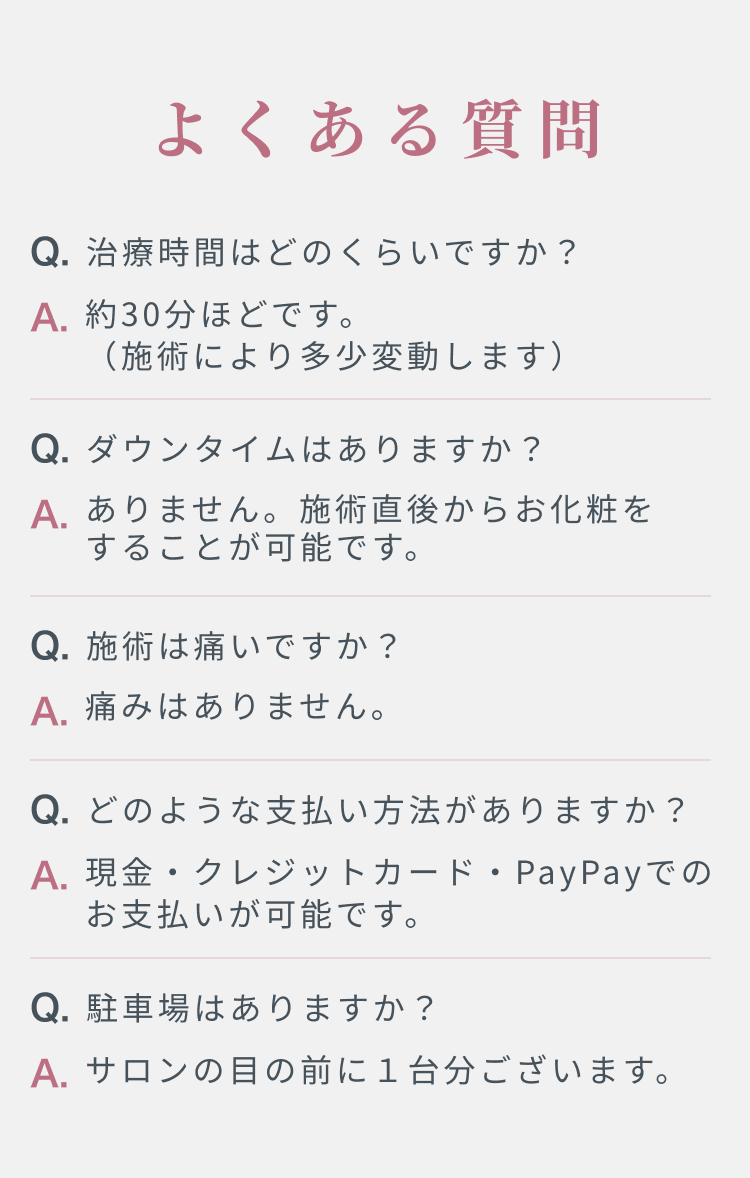Screen dimensions: 750x1178
Task: Select the answer text 約30分ほどです
Action: [221, 314]
